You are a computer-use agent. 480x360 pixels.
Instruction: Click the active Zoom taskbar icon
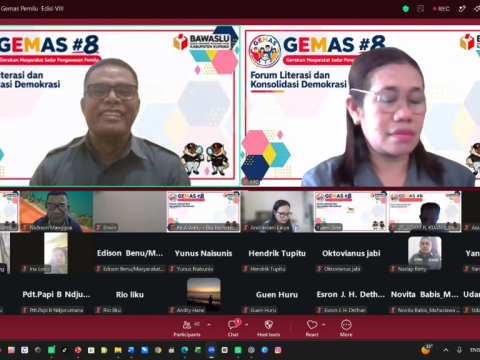click(211, 350)
